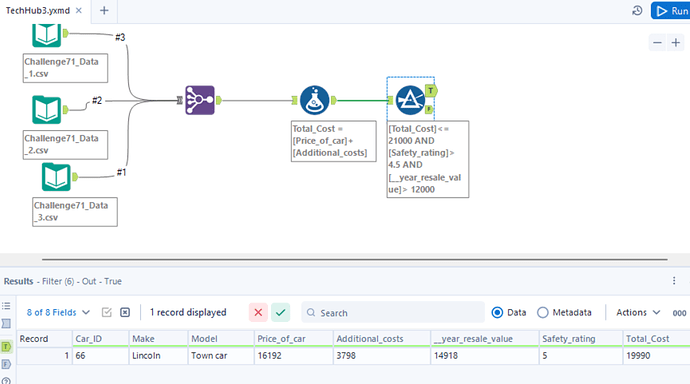Select the Challenge71_Data_1.csv Input Data tool

[x=46, y=35]
